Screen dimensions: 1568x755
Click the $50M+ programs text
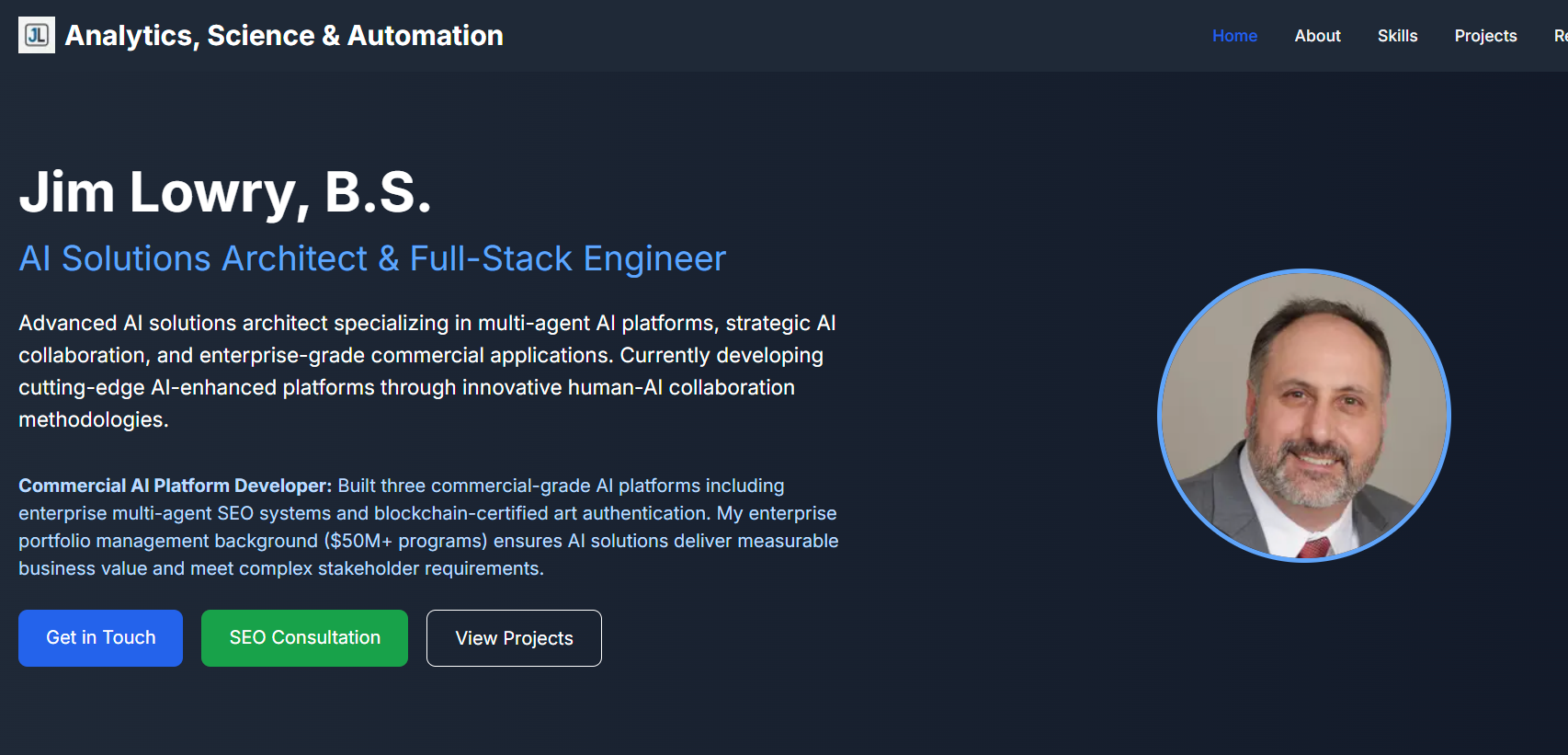(405, 541)
